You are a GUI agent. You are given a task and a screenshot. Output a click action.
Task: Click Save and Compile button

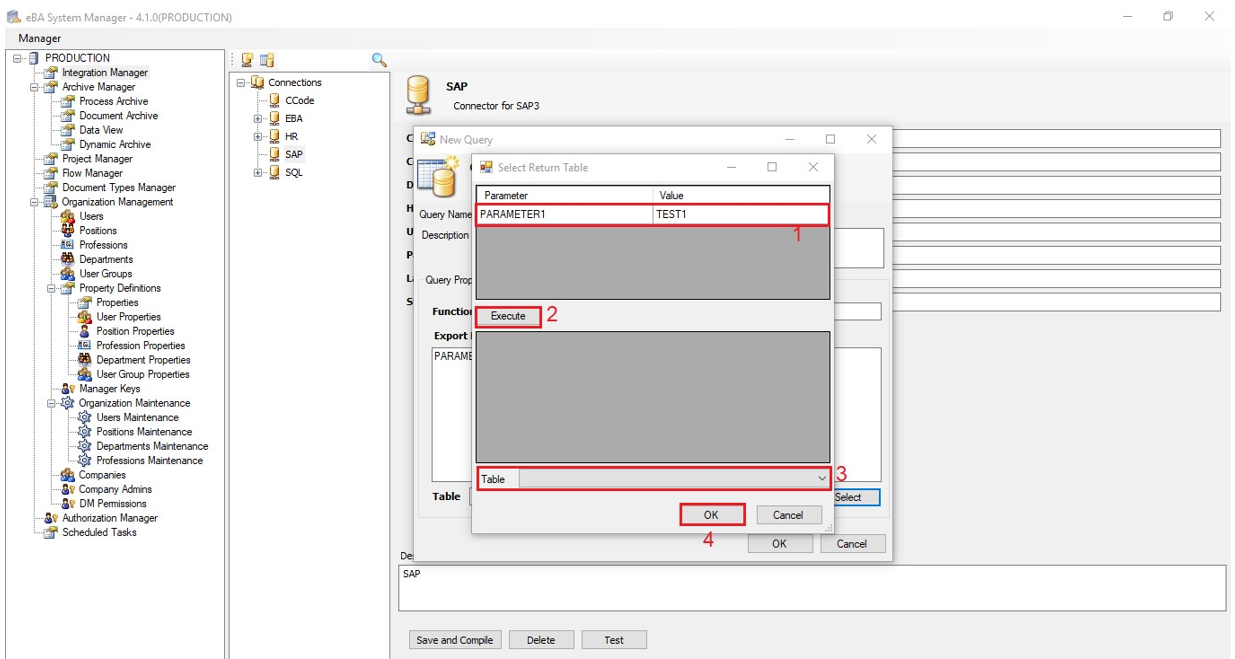pyautogui.click(x=454, y=640)
